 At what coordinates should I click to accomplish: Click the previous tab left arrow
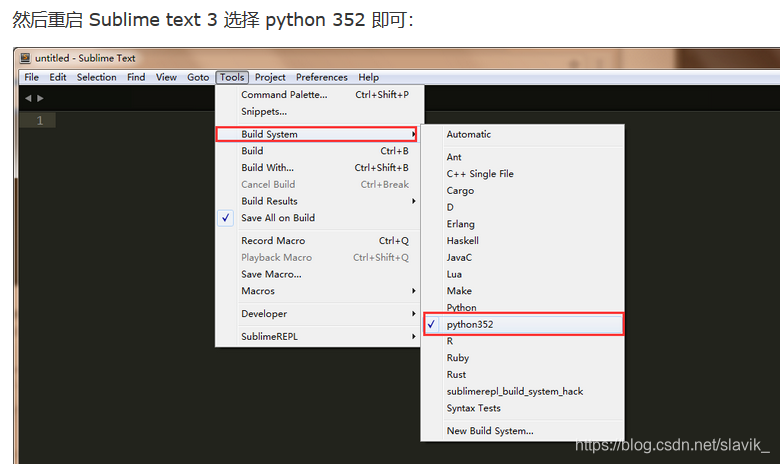point(28,98)
